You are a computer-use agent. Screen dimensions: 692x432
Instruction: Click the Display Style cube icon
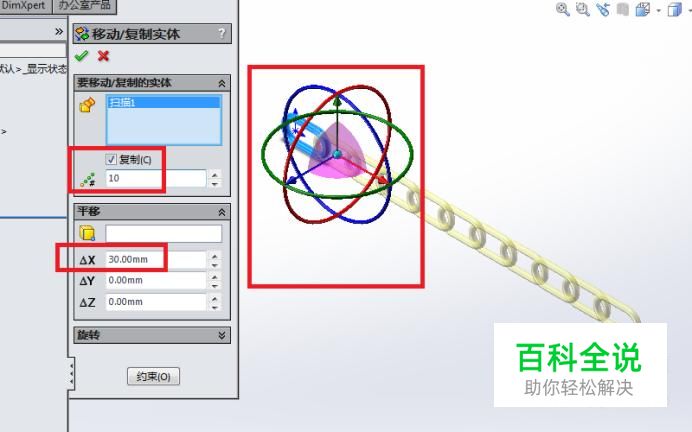click(674, 9)
